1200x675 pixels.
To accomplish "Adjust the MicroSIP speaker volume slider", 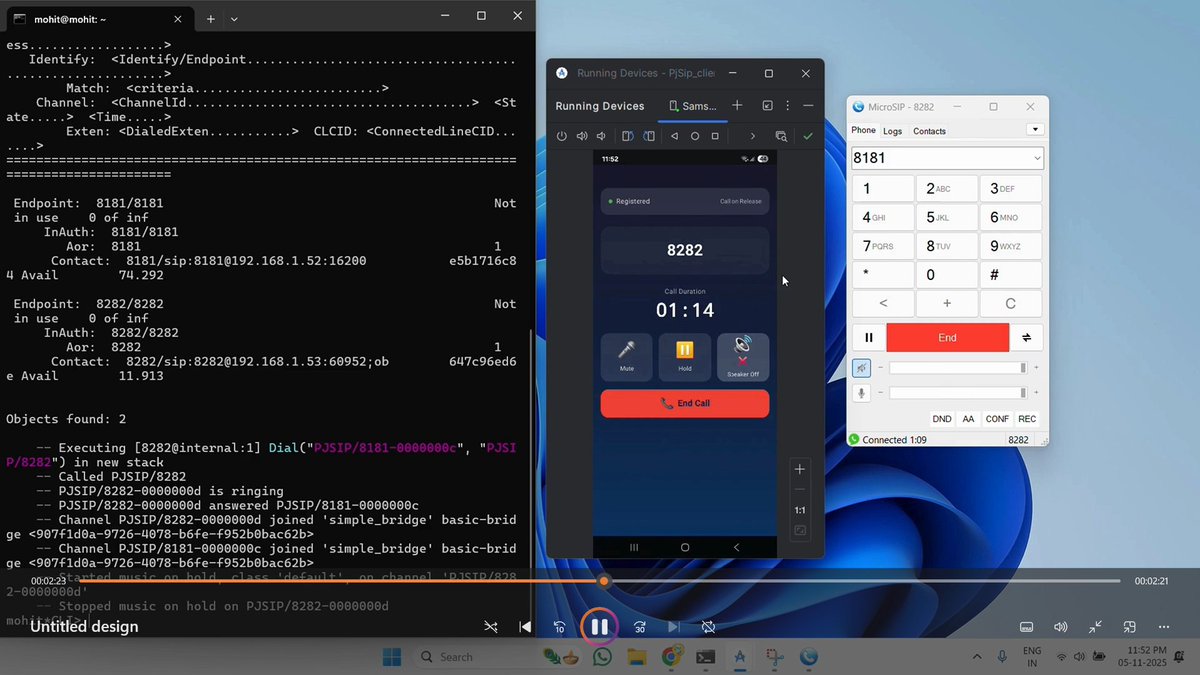I will coord(957,368).
